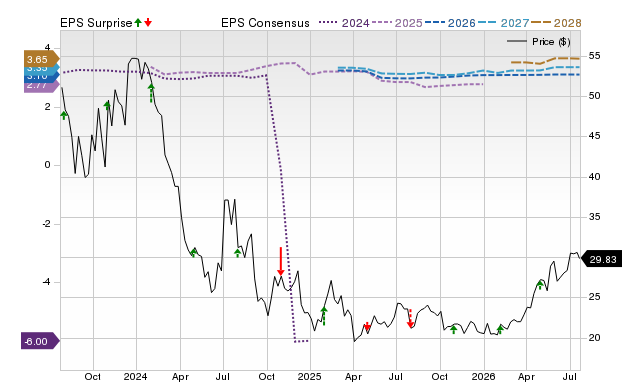The image size is (640, 382).
Task: Click the 20 label on the price axis
Action: 594,338
